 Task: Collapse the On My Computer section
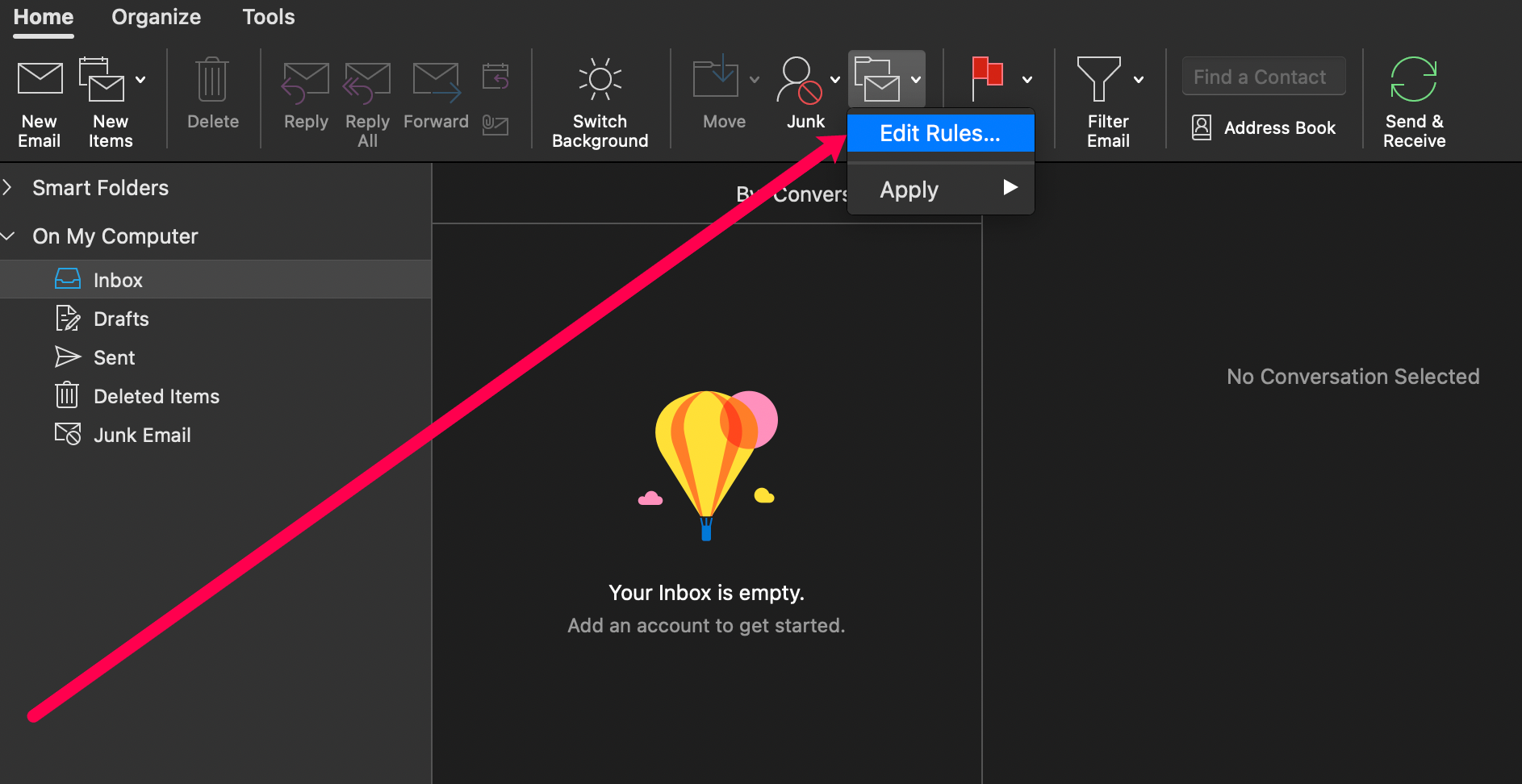8,236
